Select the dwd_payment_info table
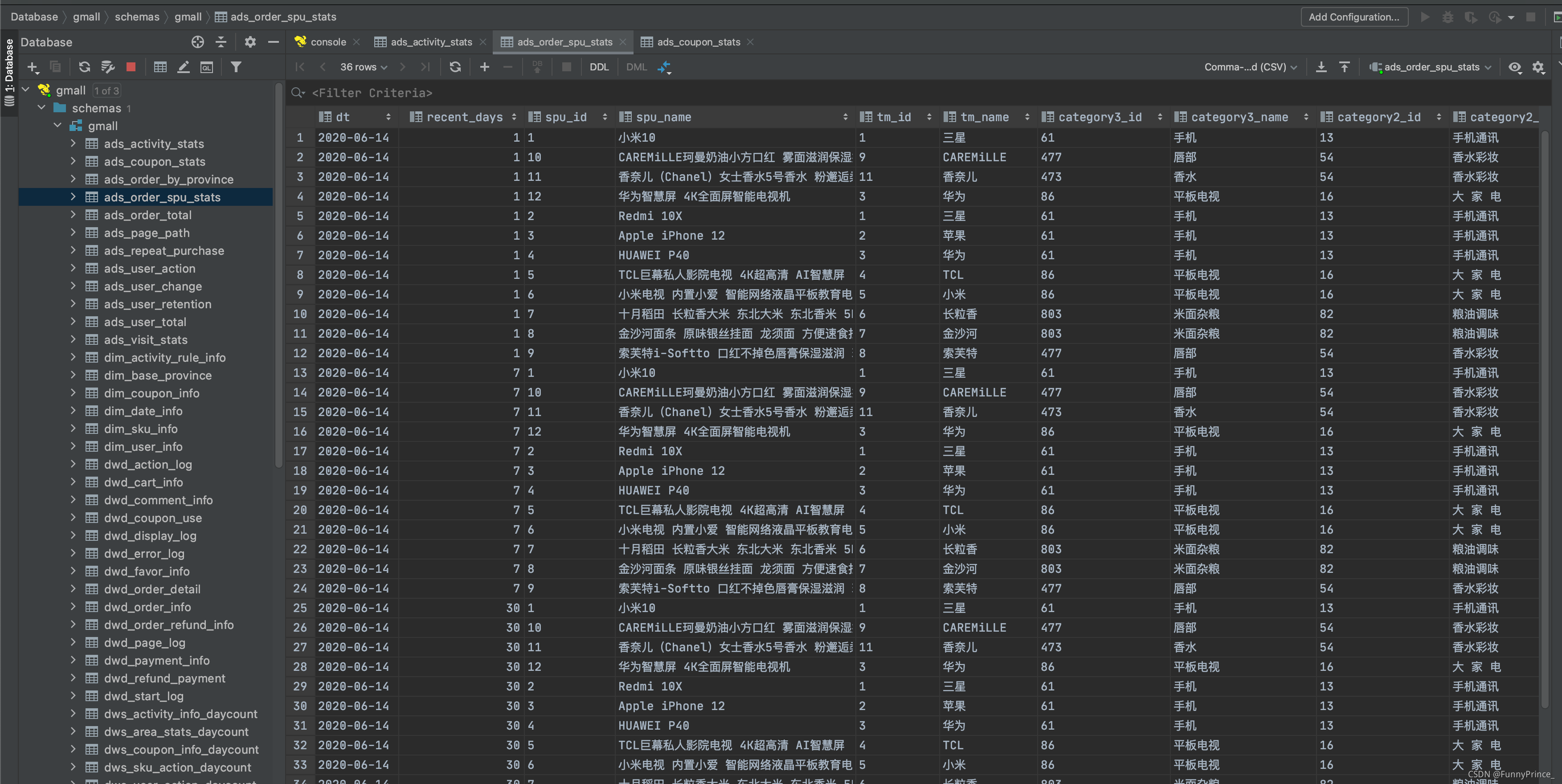Screen dimensions: 1562x784 [x=156, y=660]
